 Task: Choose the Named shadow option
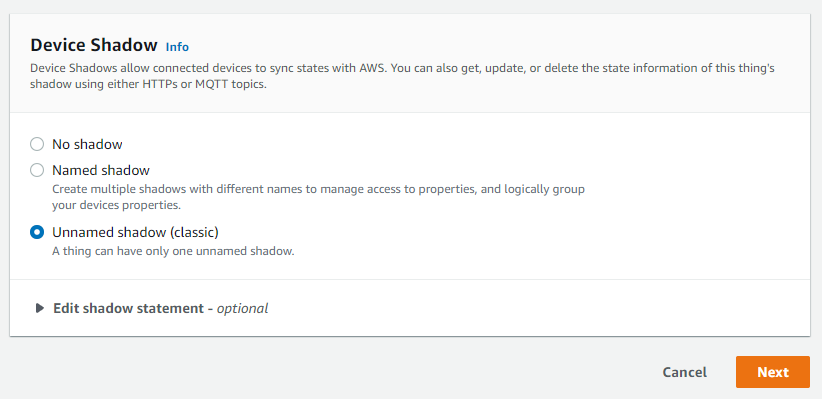[37, 170]
